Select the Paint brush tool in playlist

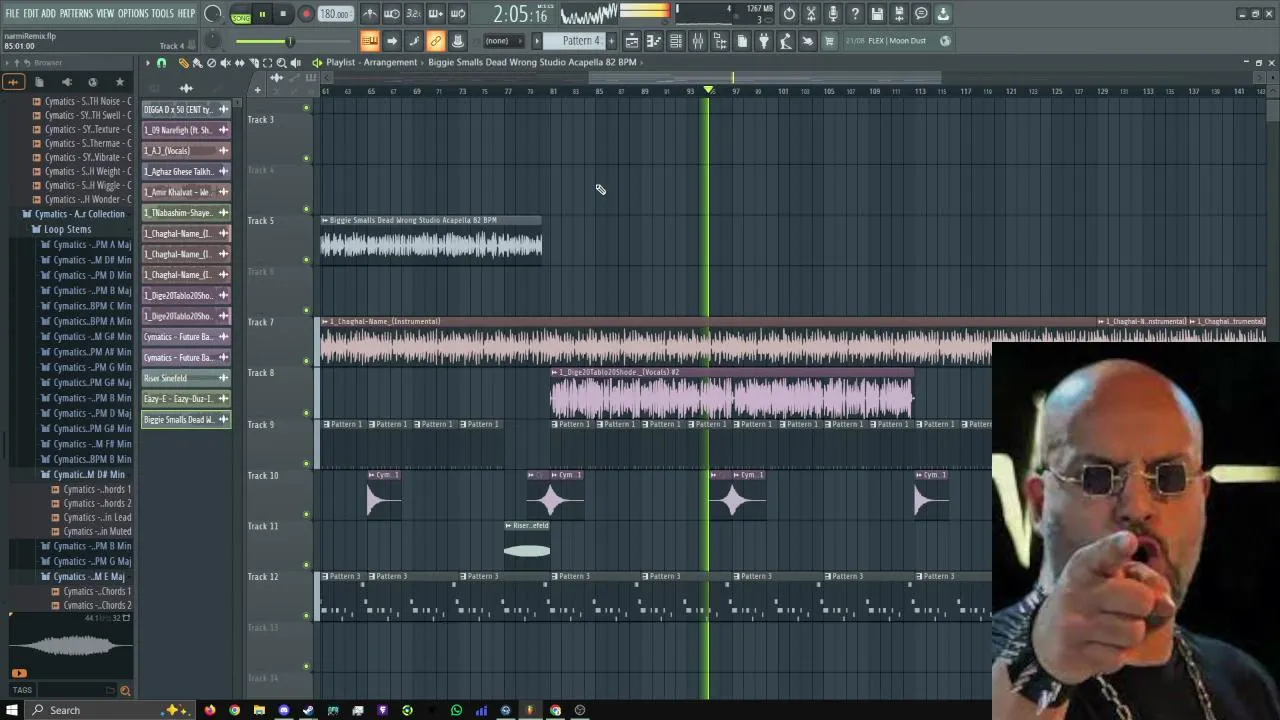coord(197,63)
